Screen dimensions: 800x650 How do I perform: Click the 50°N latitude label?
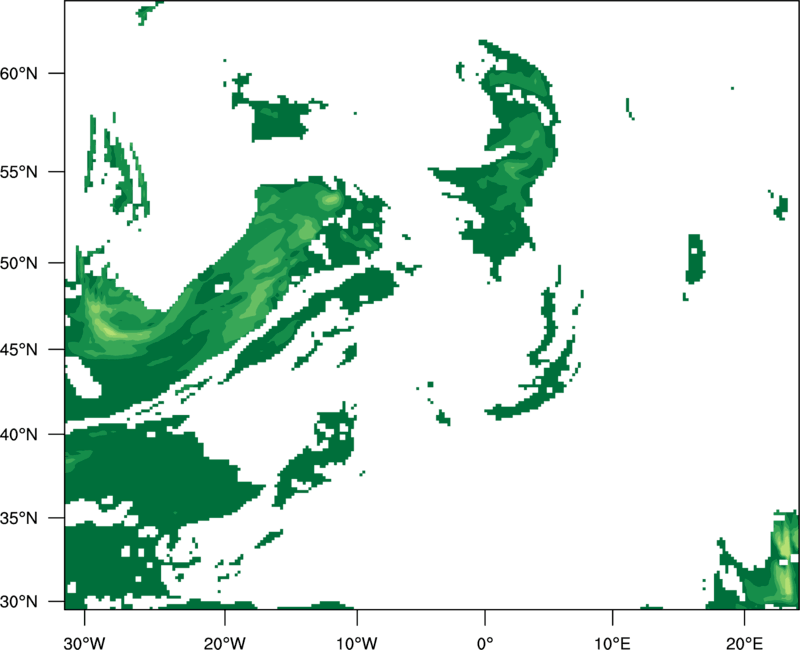[19, 263]
